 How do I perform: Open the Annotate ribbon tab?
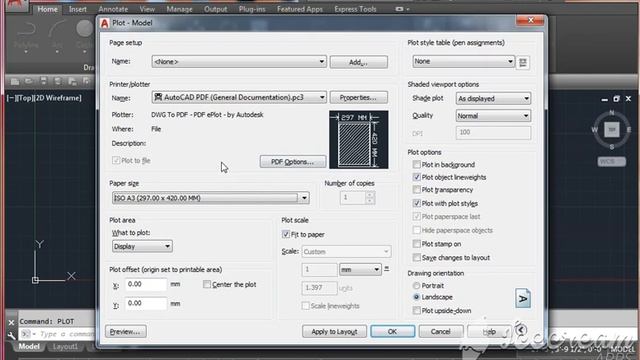point(113,9)
